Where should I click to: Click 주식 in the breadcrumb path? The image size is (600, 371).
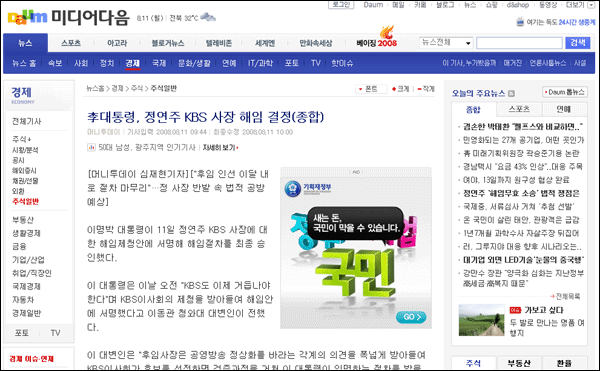click(x=137, y=88)
